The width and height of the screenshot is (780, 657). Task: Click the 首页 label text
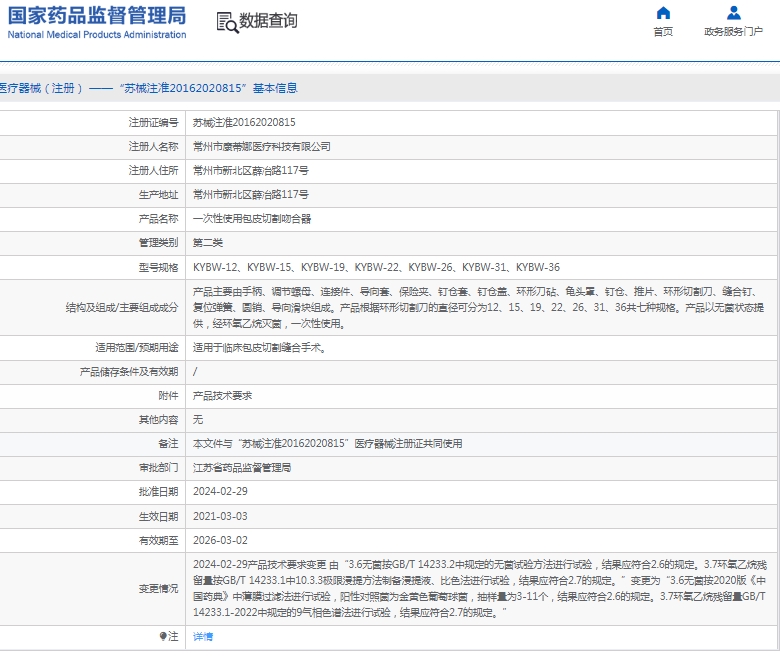pyautogui.click(x=663, y=32)
